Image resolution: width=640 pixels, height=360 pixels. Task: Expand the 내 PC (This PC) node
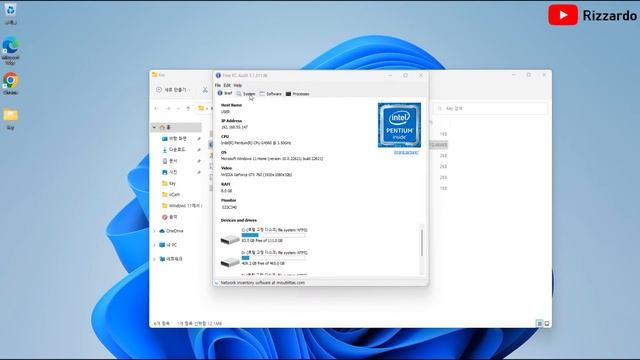click(x=154, y=245)
